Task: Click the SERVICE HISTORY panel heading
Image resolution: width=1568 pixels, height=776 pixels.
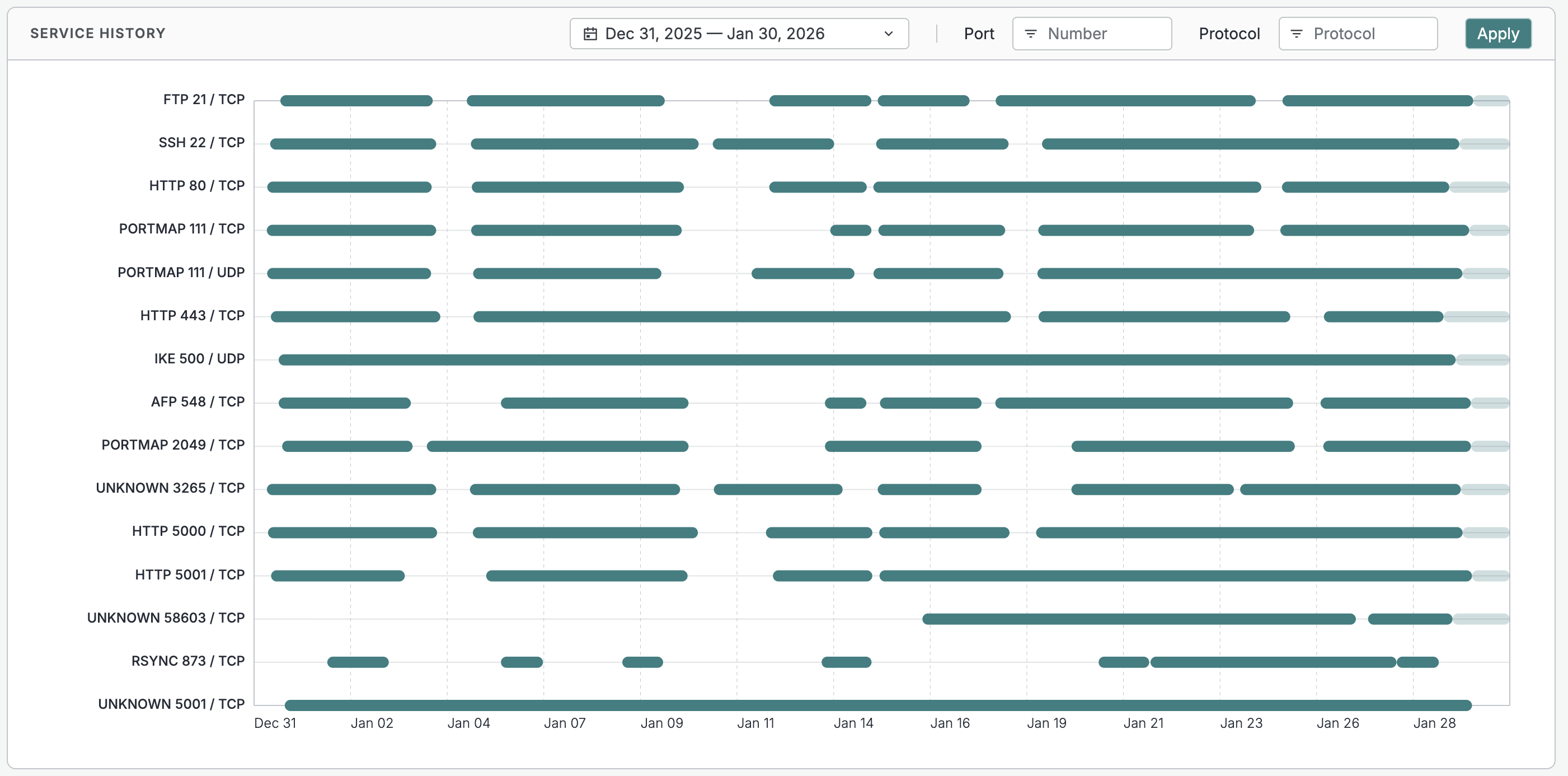Action: (x=97, y=34)
